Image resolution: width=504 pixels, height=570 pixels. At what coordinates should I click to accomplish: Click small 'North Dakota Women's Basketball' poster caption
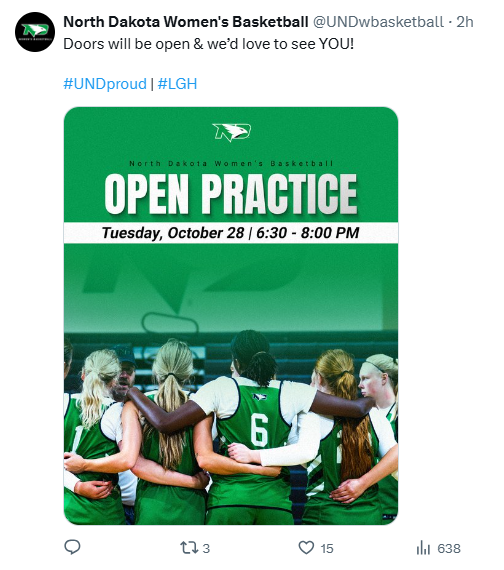231,164
